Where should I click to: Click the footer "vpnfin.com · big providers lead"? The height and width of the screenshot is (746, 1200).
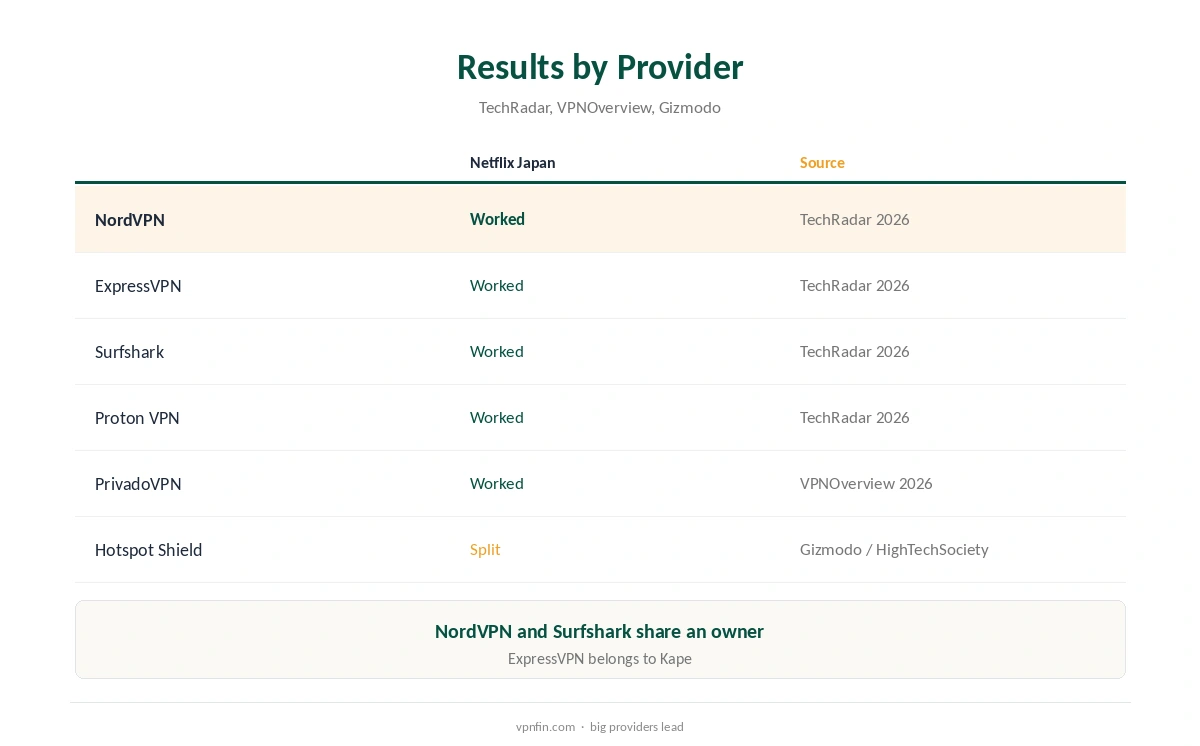tap(600, 727)
